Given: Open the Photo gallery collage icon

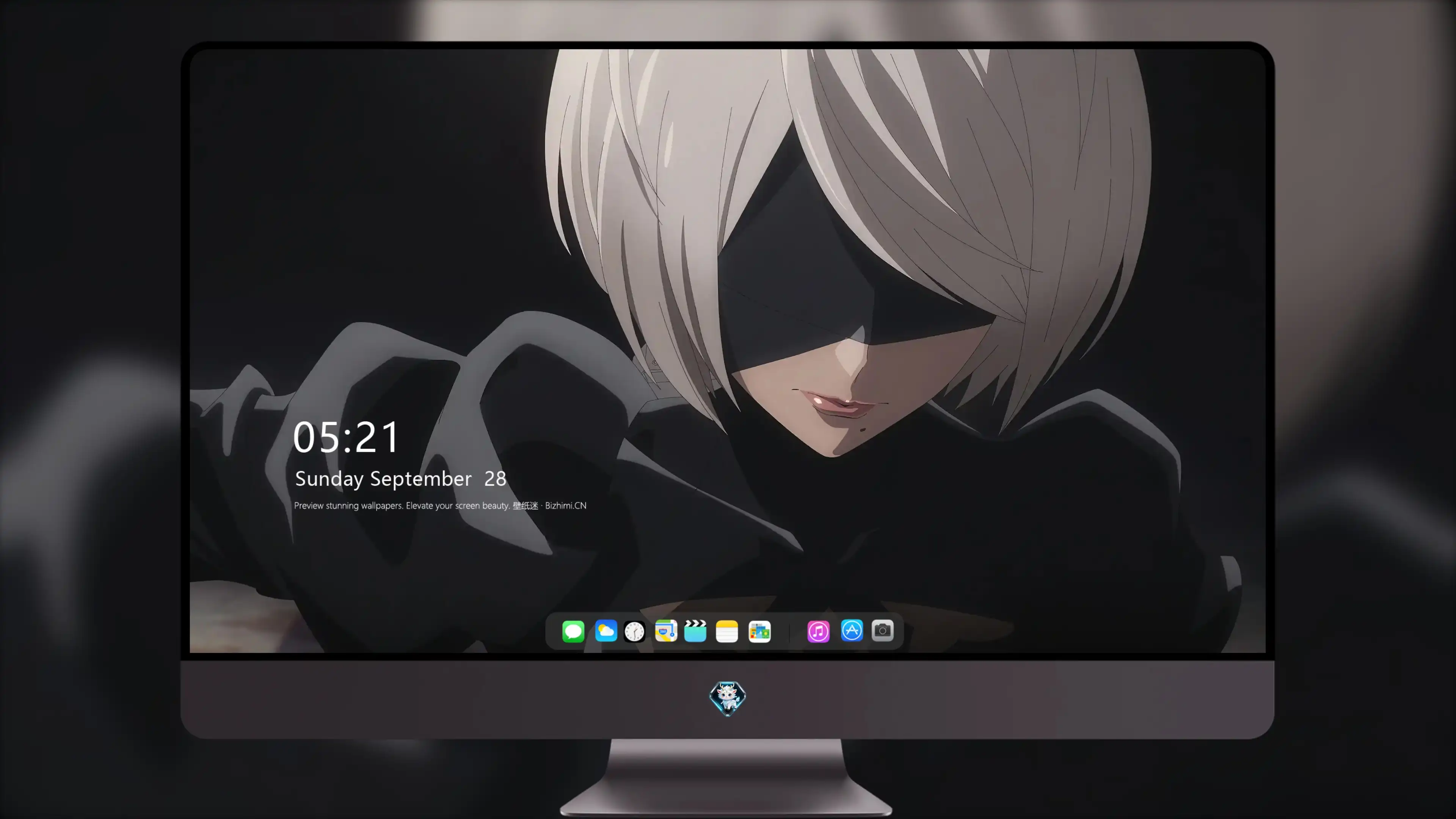Looking at the screenshot, I should pyautogui.click(x=759, y=631).
